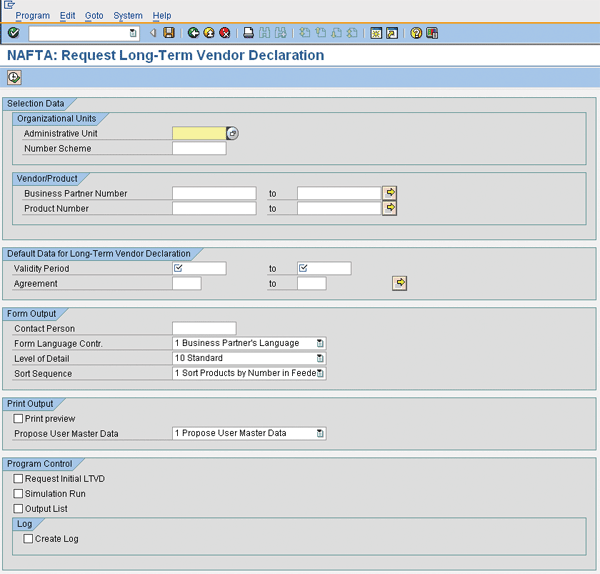The width and height of the screenshot is (600, 574).
Task: Open the Program menu
Action: [x=33, y=16]
